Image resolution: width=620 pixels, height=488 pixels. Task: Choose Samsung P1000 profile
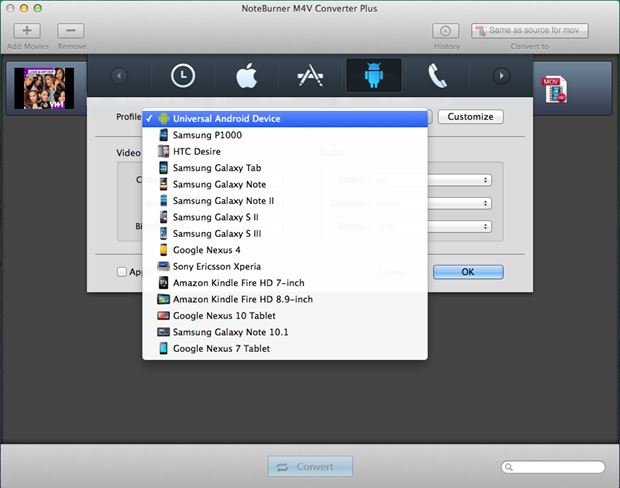(x=285, y=135)
